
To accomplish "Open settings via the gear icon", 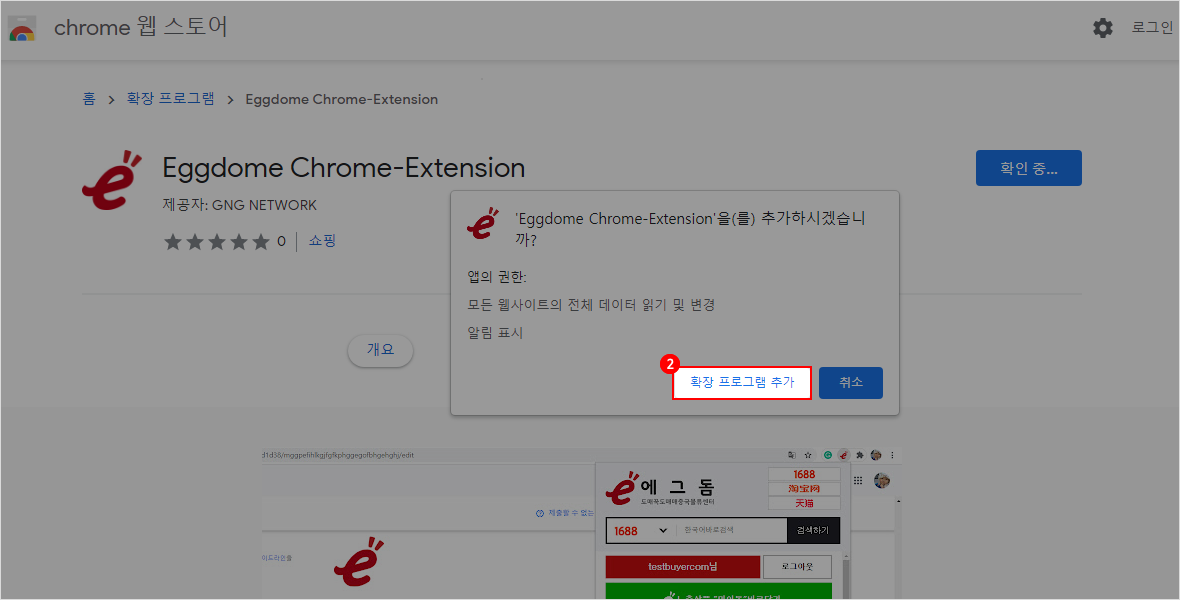I will click(1102, 28).
